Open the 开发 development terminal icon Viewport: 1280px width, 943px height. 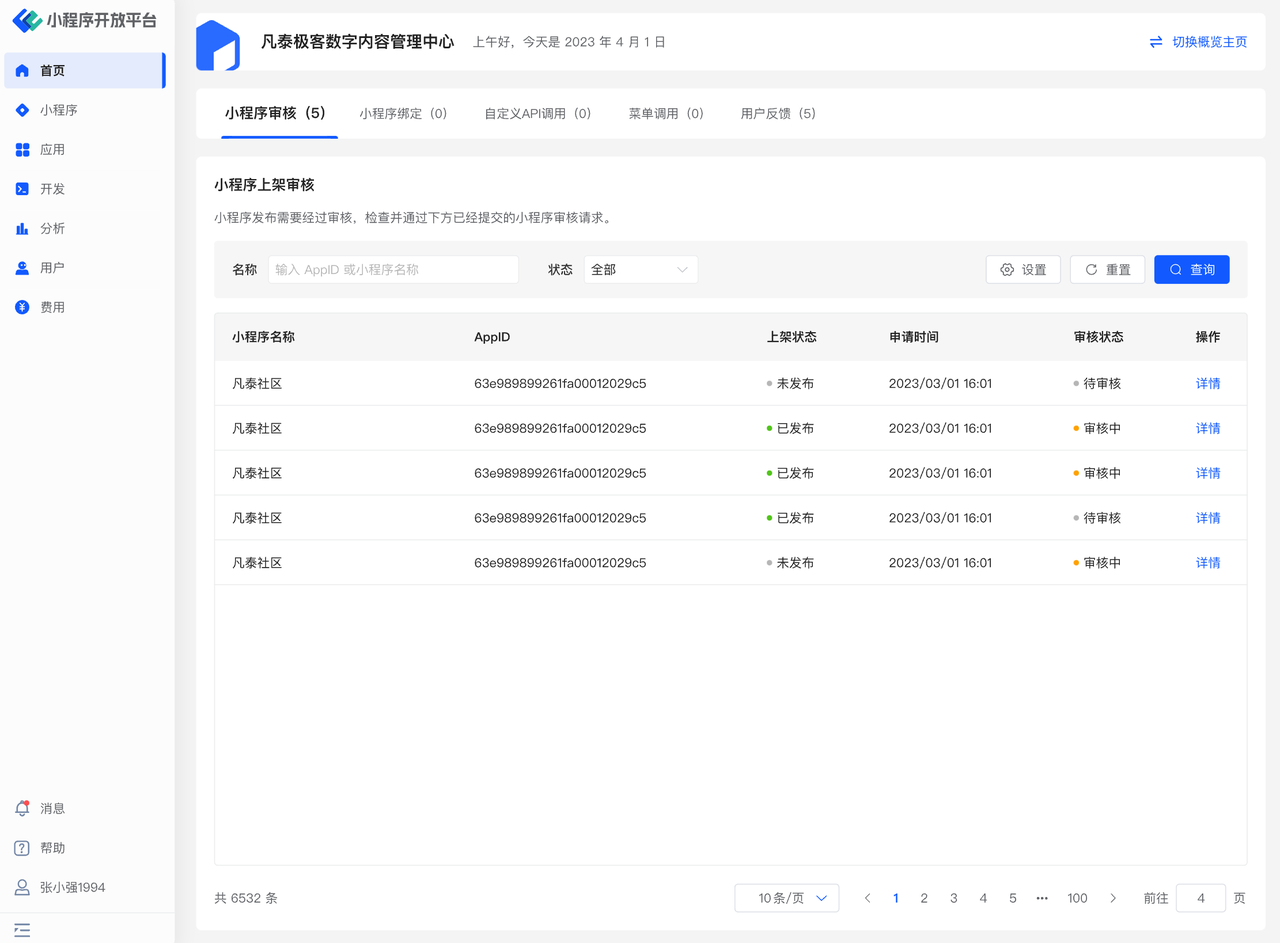(22, 189)
